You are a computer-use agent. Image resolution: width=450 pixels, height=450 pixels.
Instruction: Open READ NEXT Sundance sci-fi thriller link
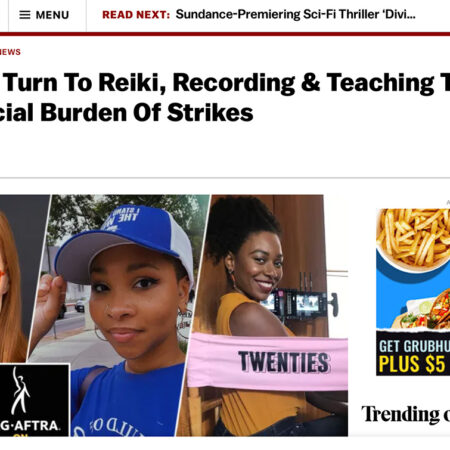295,14
